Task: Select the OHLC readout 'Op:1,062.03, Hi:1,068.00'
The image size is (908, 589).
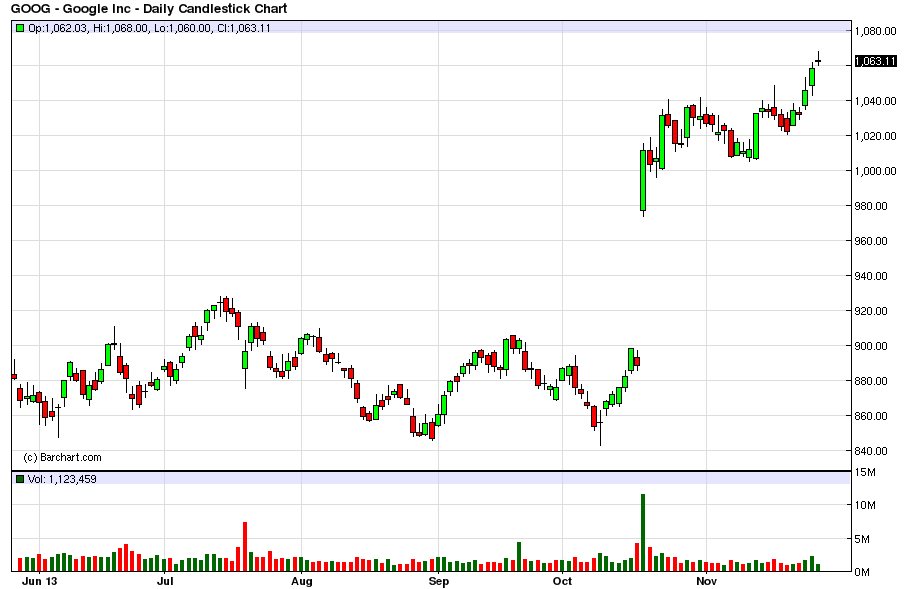Action: click(x=88, y=28)
